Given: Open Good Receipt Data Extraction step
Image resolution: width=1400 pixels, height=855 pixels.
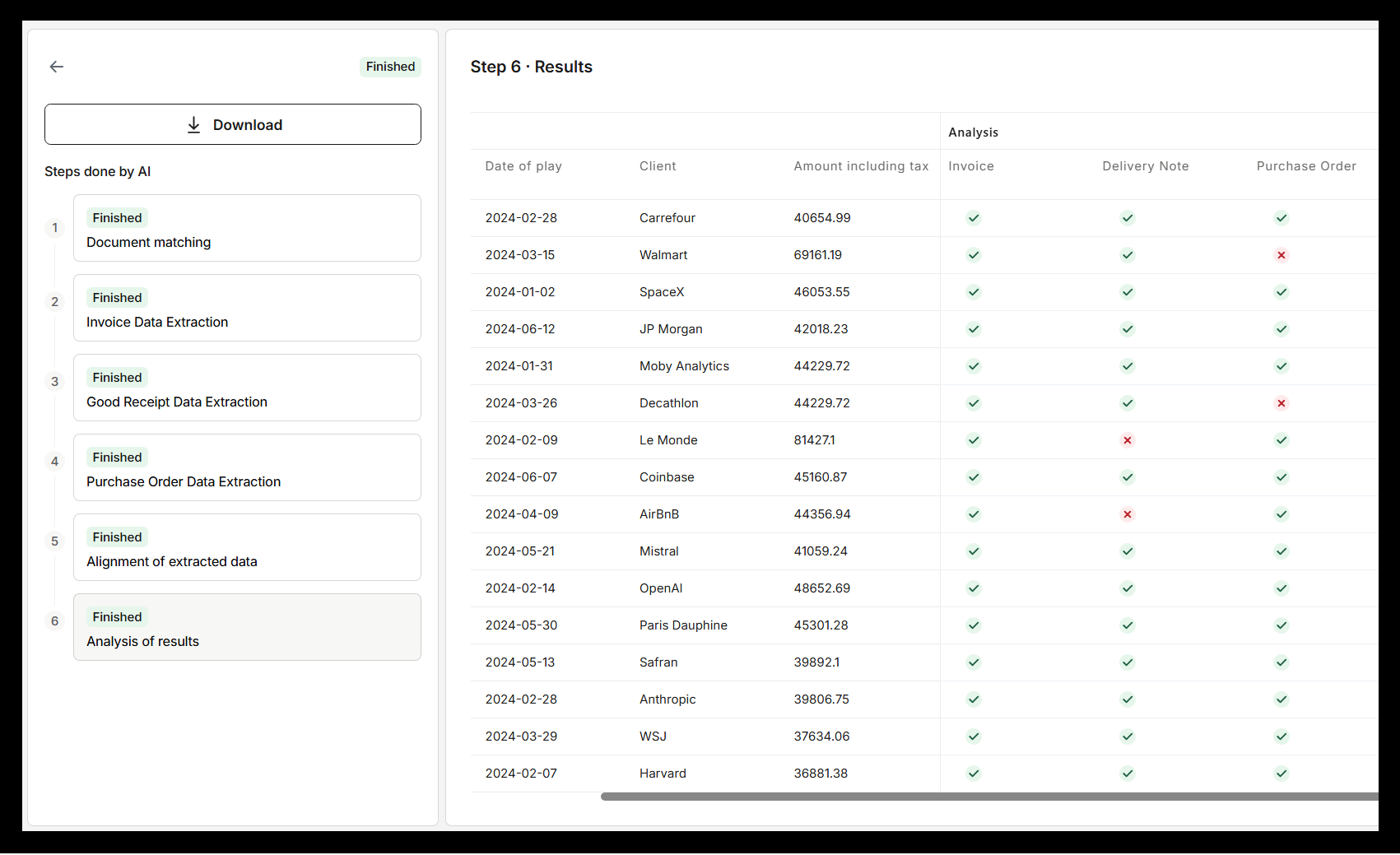Looking at the screenshot, I should click(247, 388).
